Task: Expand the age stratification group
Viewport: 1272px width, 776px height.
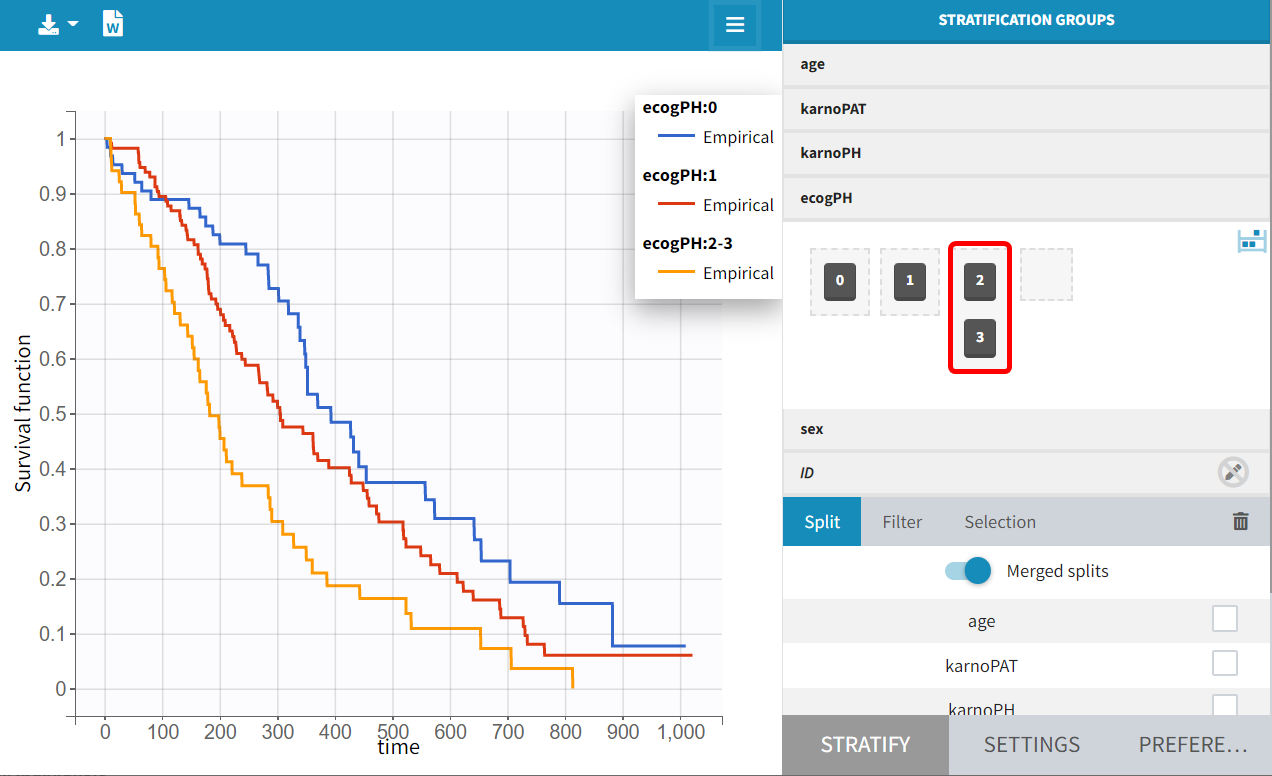Action: click(1024, 64)
